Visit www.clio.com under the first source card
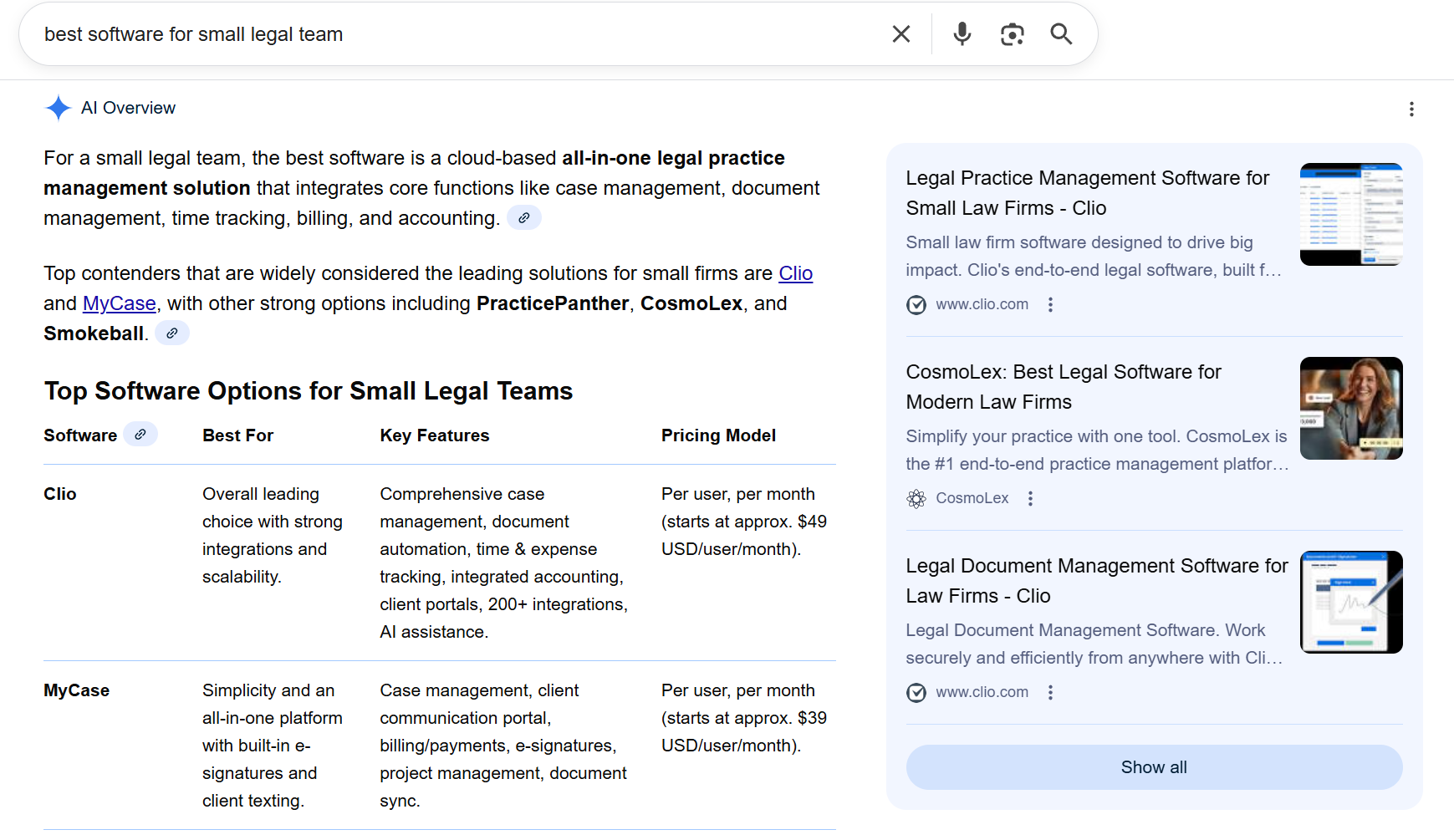Screen dimensions: 1454x840 click(982, 304)
